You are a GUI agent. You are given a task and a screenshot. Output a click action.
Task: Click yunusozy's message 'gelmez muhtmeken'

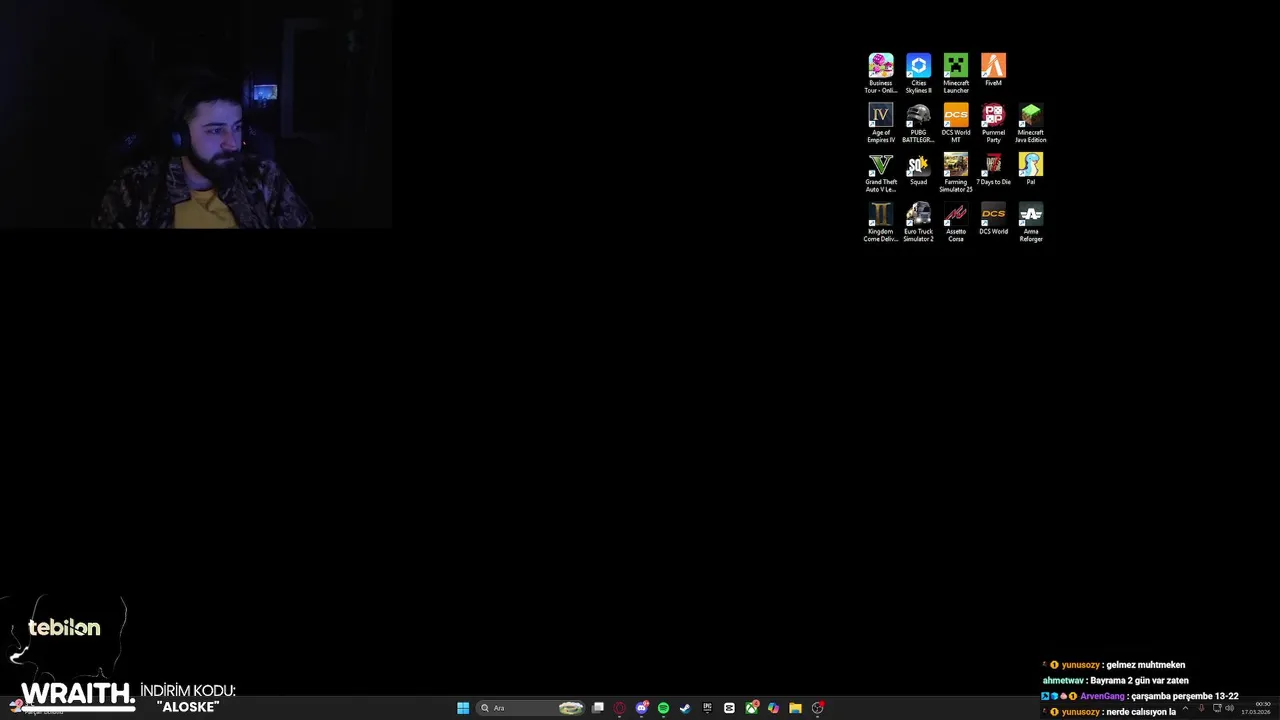point(1113,665)
